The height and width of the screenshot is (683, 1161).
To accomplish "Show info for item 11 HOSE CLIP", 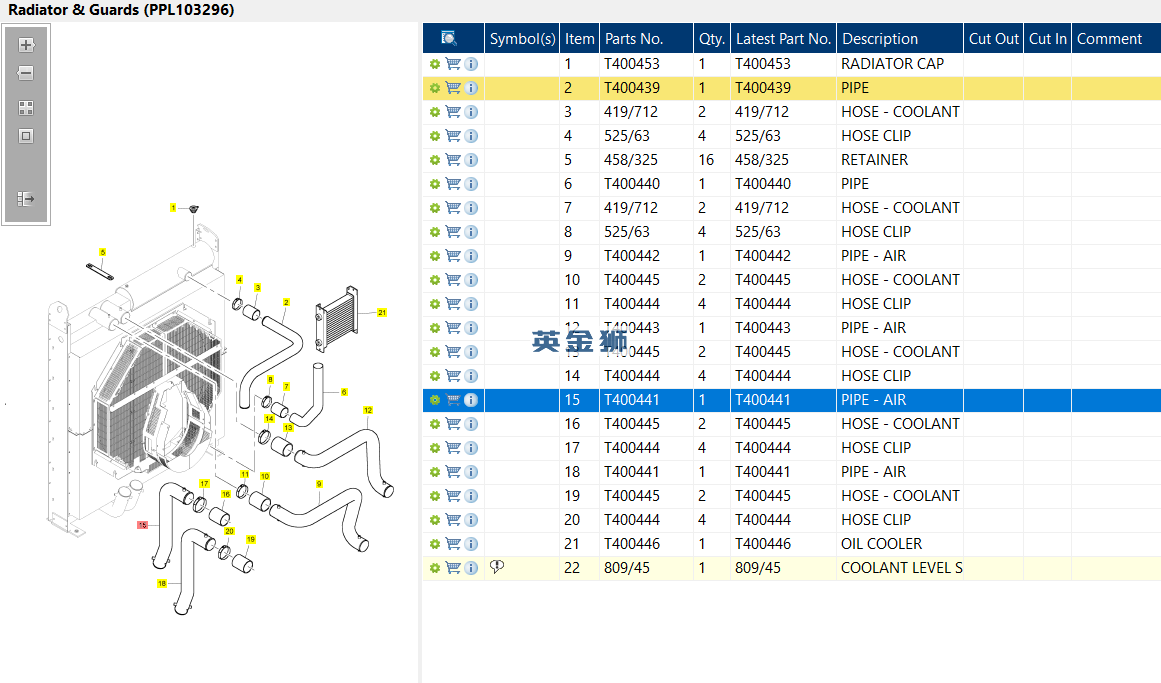I will click(471, 304).
